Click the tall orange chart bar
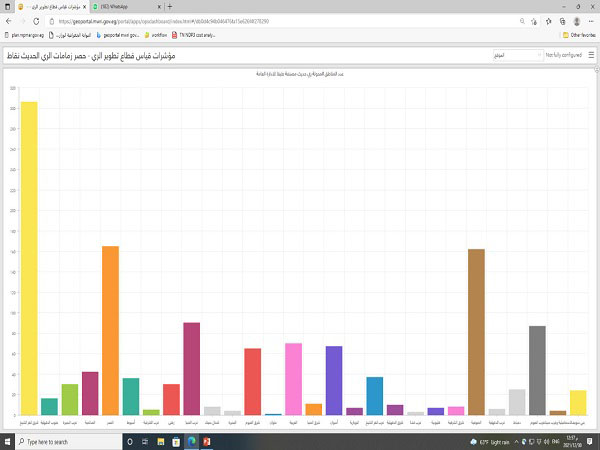This screenshot has width=600, height=450. (110, 329)
